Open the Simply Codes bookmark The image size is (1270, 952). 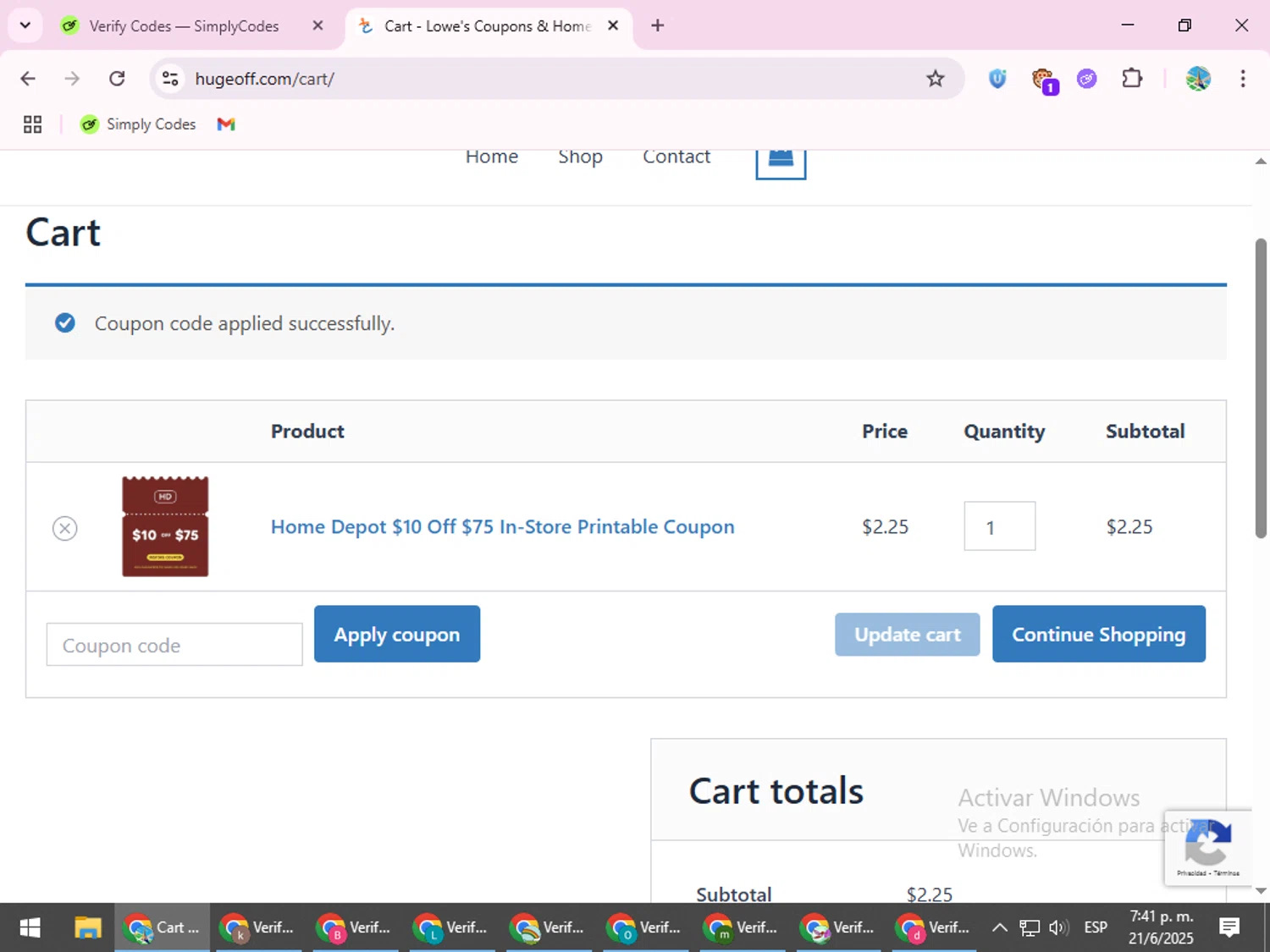pyautogui.click(x=138, y=124)
